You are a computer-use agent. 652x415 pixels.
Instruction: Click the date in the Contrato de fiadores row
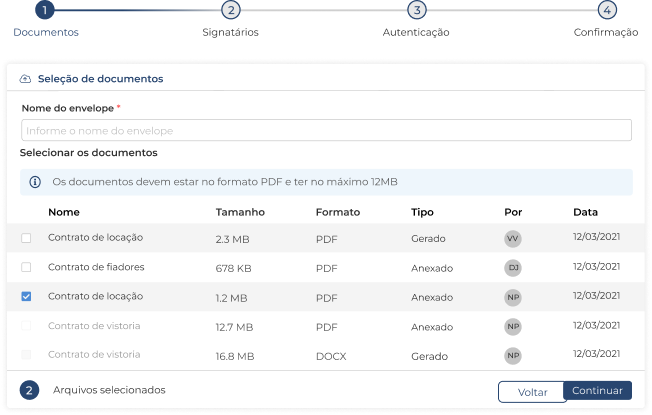pos(596,266)
